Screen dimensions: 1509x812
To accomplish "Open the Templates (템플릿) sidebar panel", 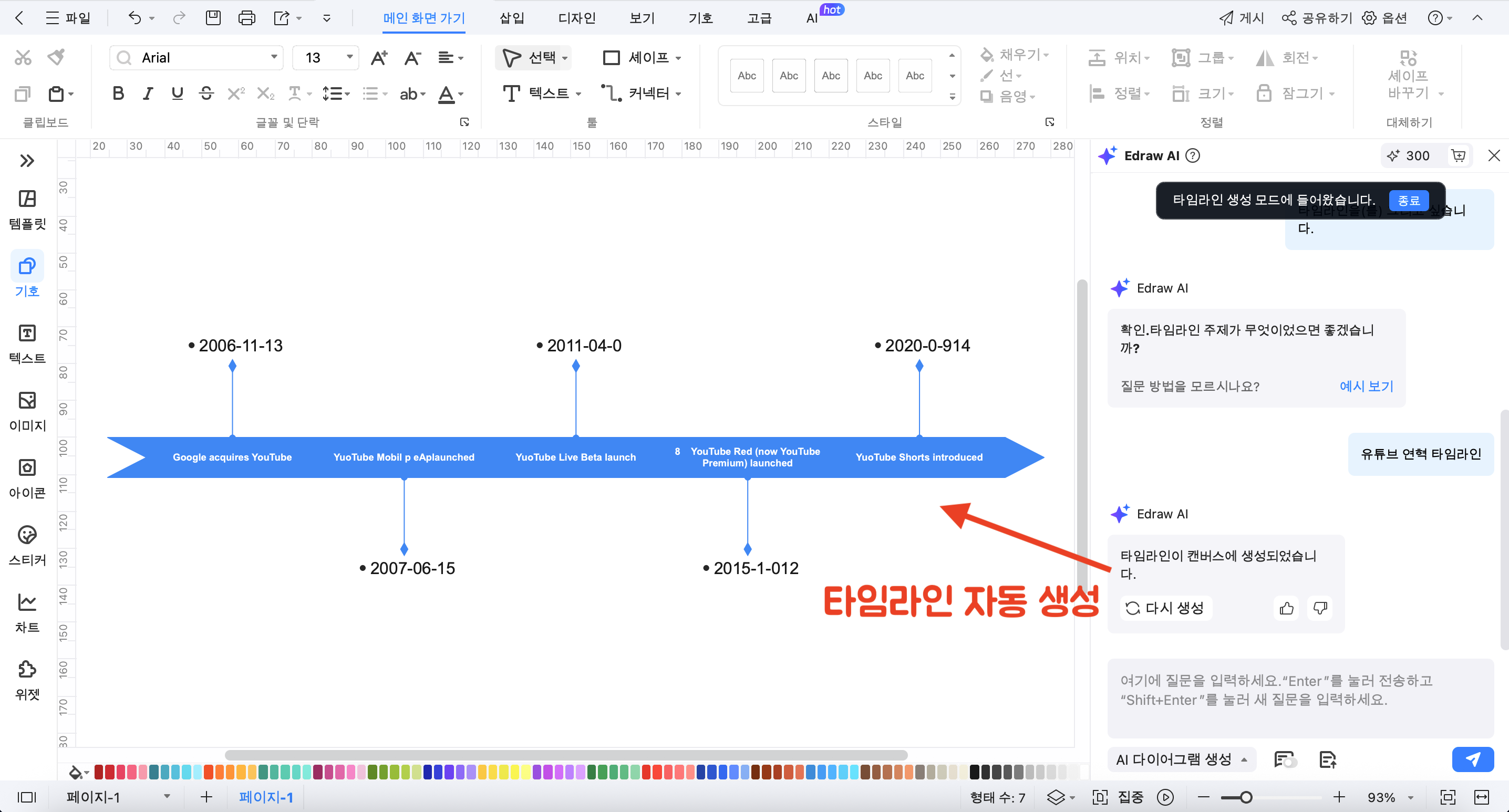I will click(27, 210).
